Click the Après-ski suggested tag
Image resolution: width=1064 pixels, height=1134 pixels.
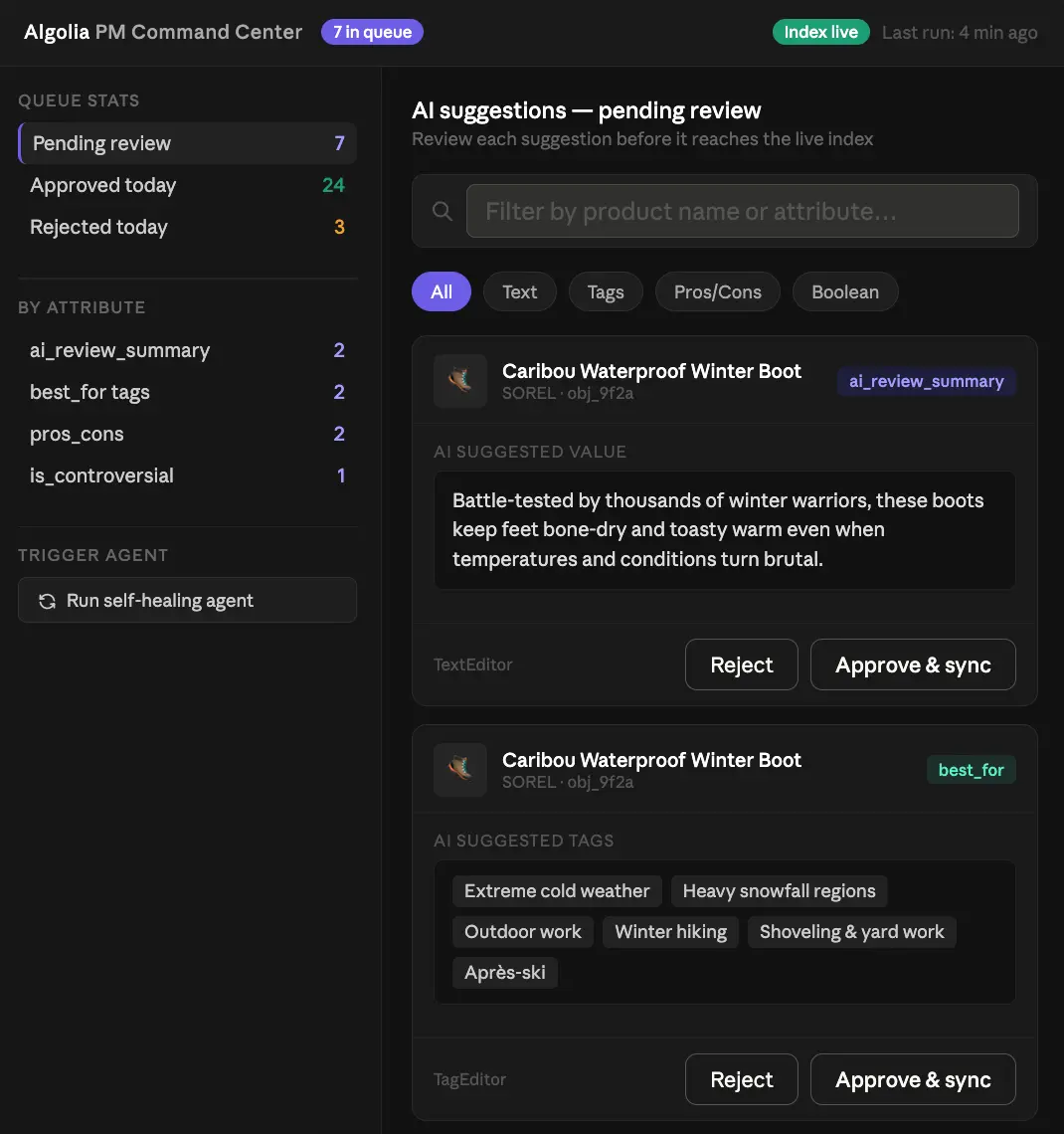pyautogui.click(x=504, y=973)
